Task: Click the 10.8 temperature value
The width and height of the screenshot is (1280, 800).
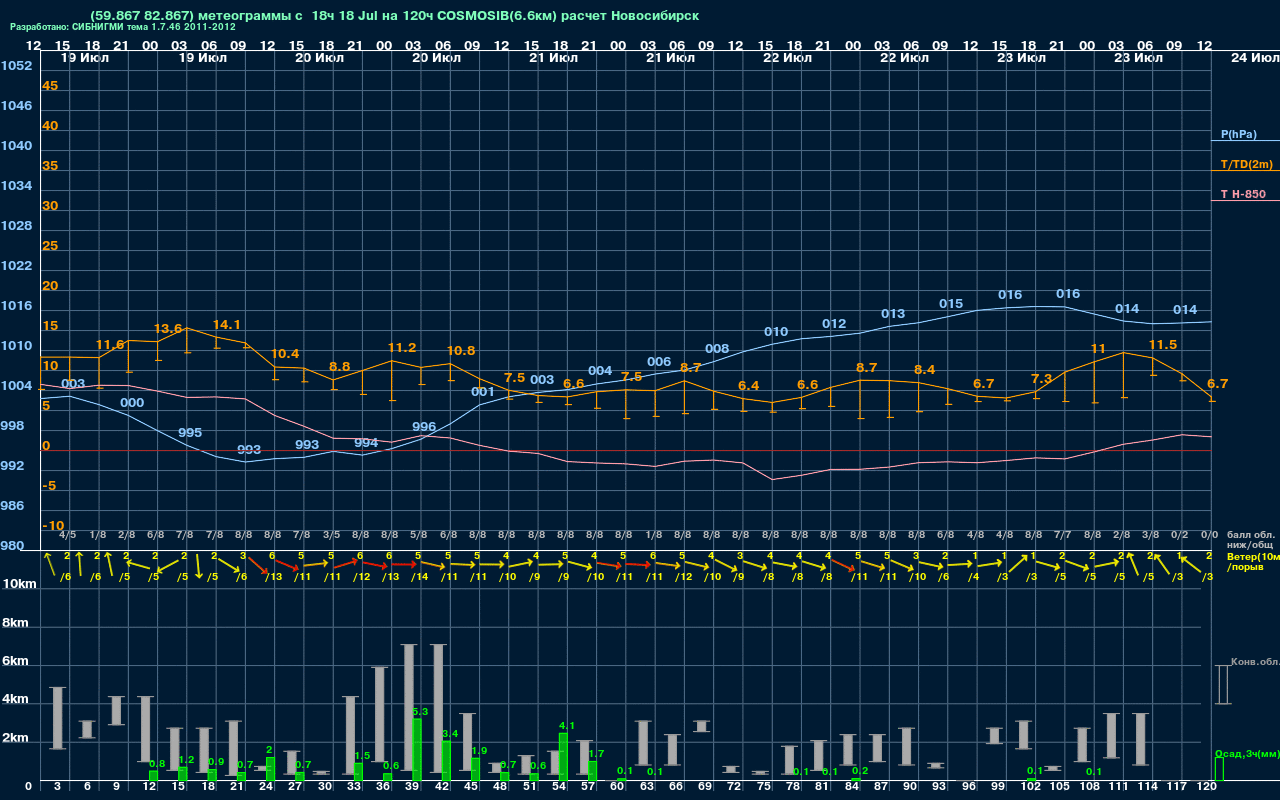Action: [461, 351]
